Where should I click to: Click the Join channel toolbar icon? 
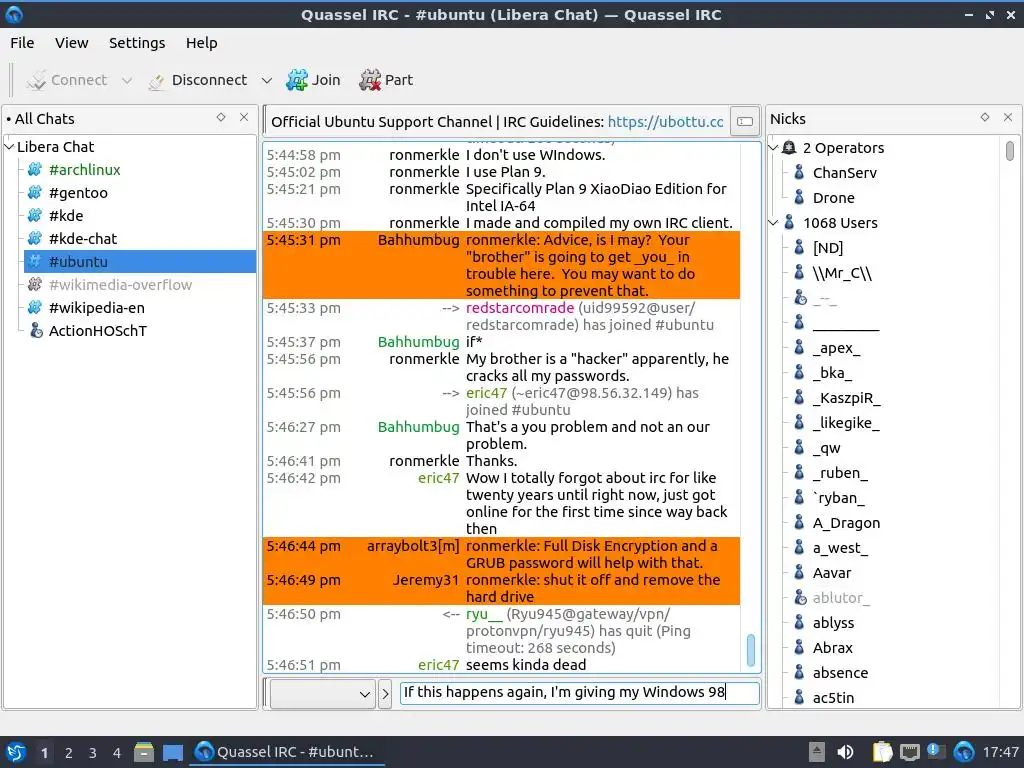pyautogui.click(x=297, y=80)
